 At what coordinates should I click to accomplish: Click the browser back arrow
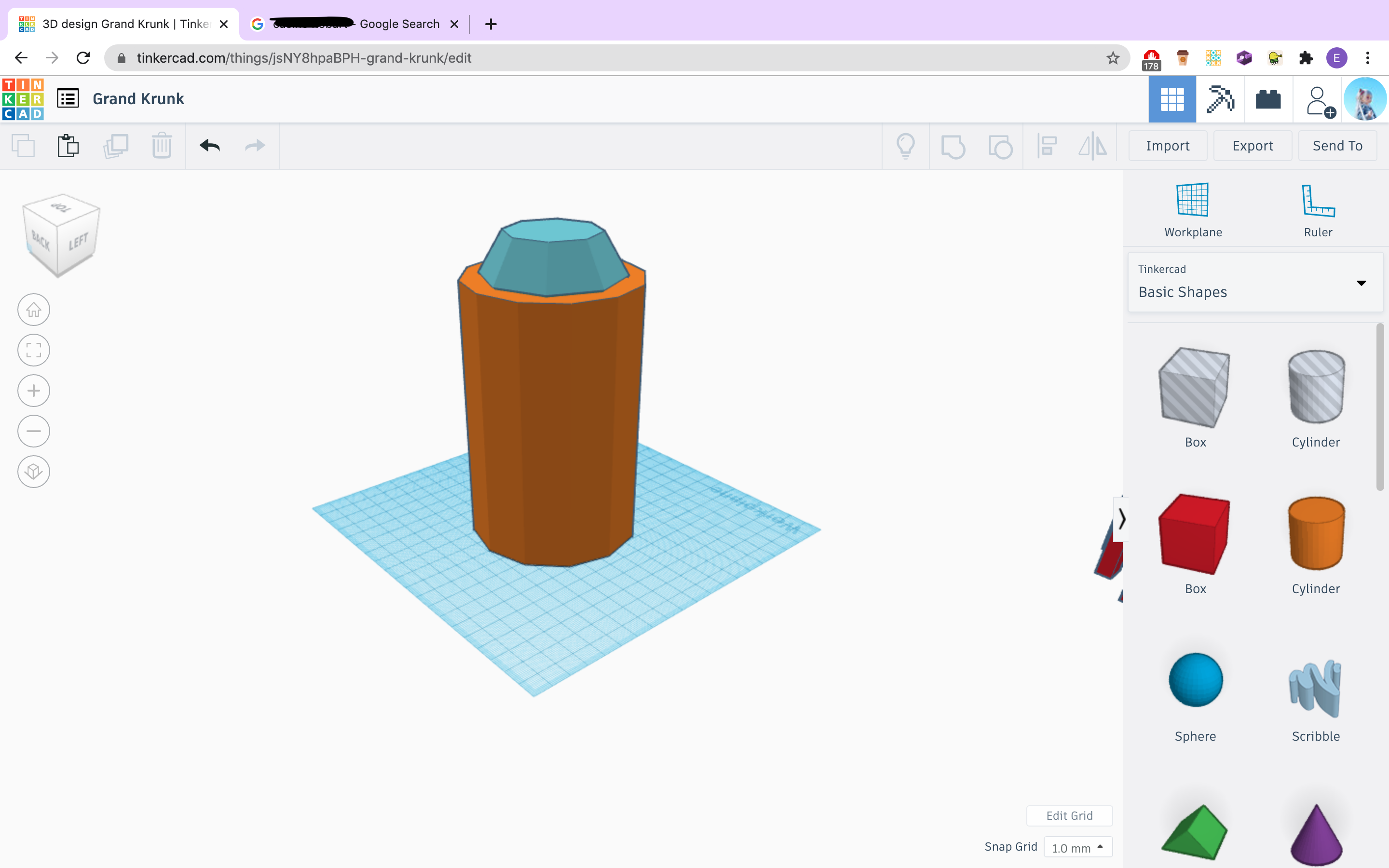click(21, 58)
